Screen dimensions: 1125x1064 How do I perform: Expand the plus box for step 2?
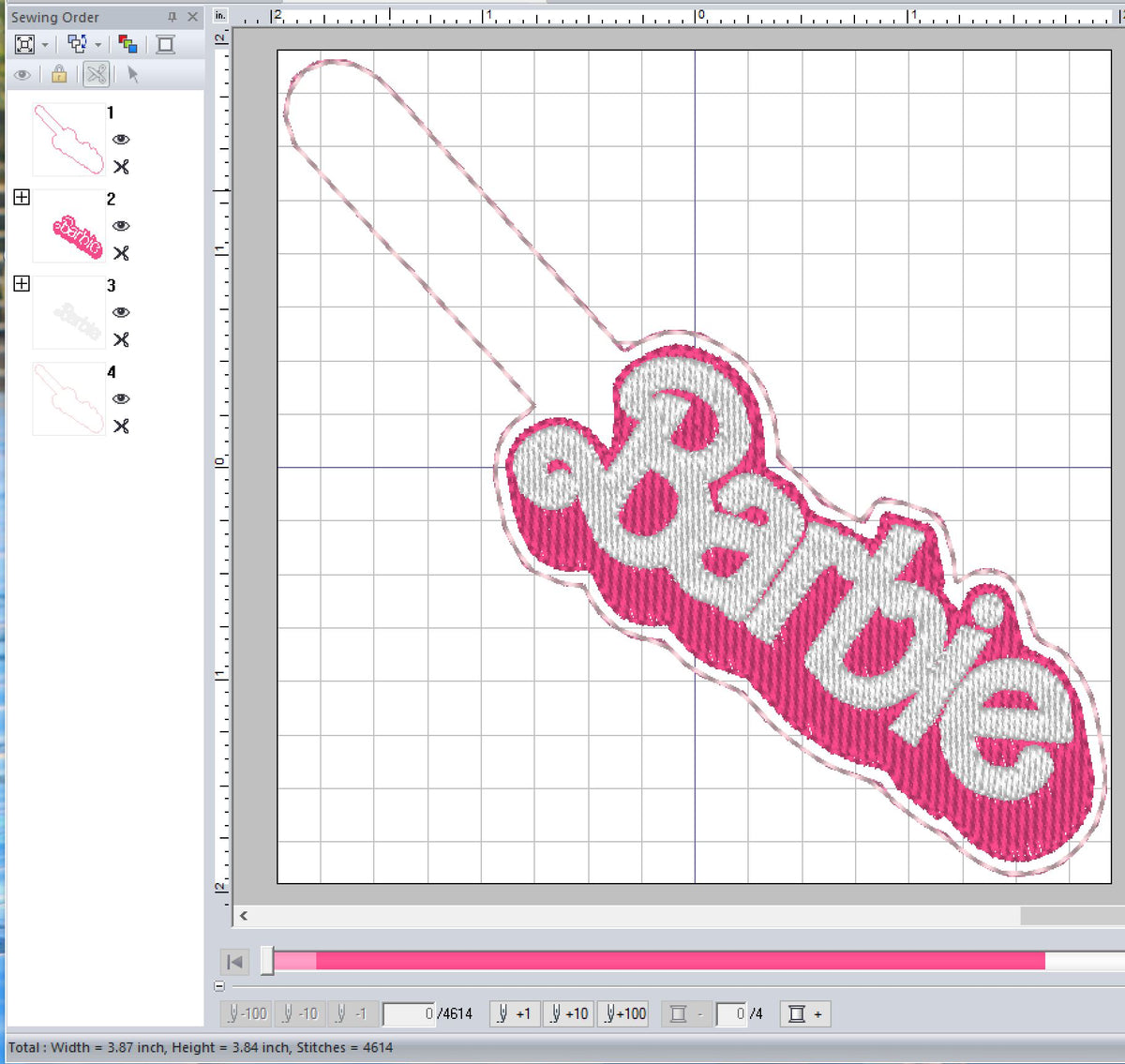coord(22,197)
